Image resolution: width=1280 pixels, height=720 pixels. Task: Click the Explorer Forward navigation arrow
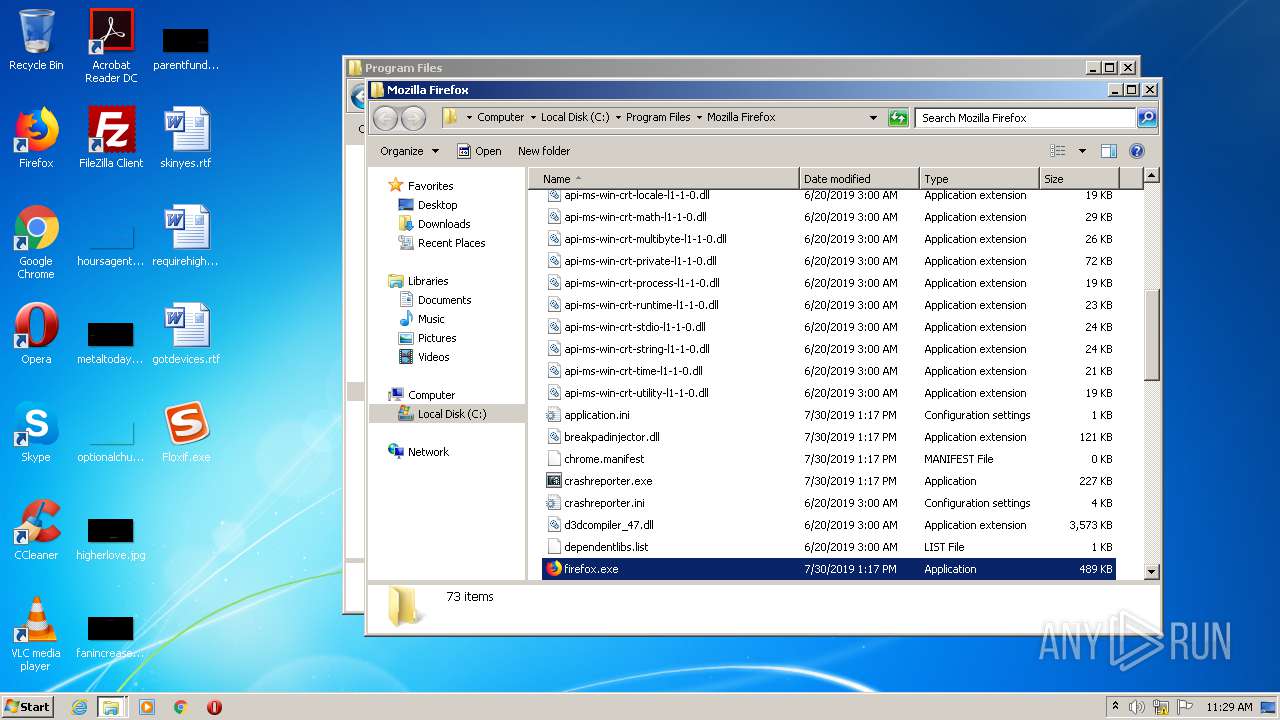(413, 118)
